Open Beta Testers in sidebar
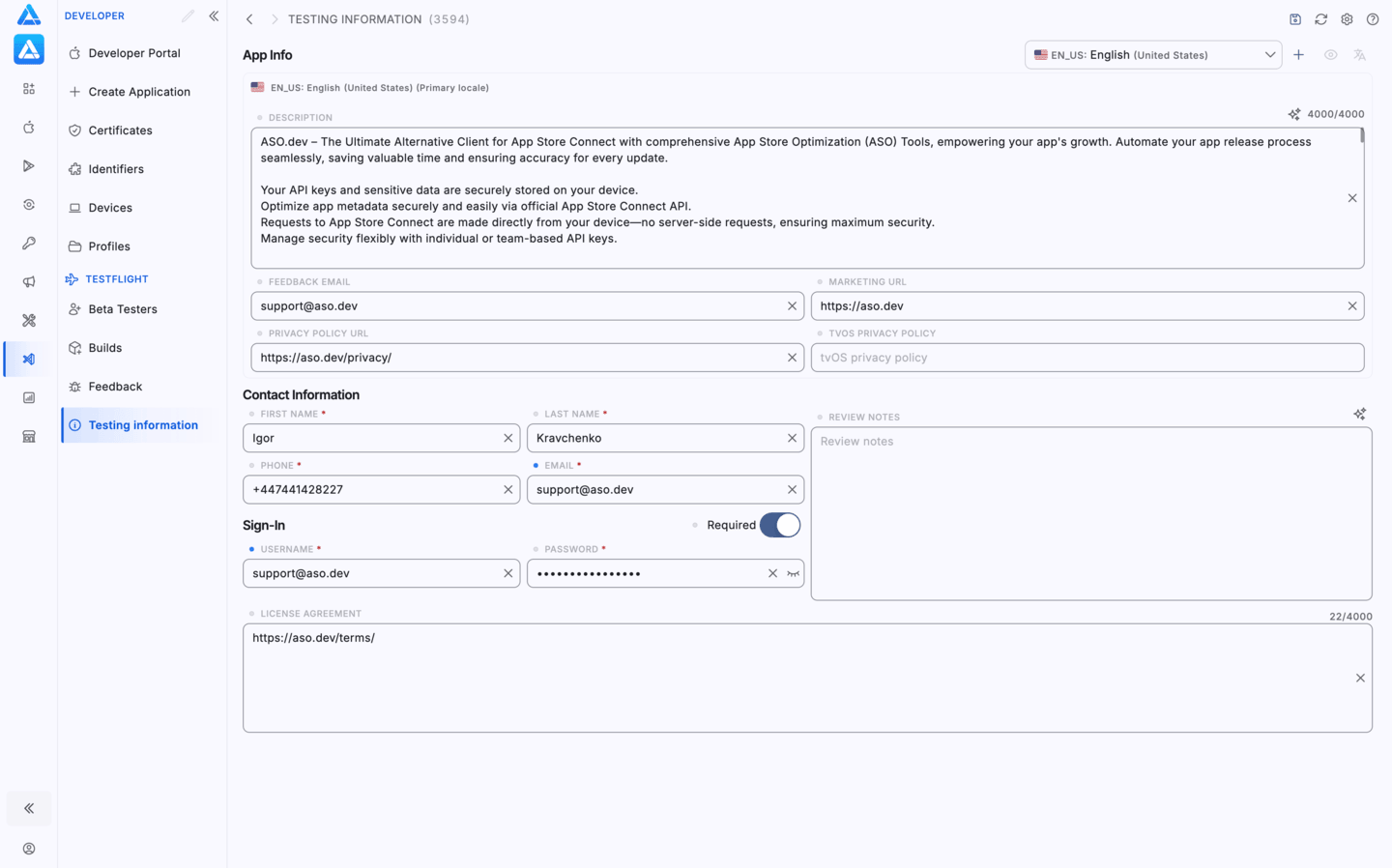The height and width of the screenshot is (868, 1392). pos(140,309)
